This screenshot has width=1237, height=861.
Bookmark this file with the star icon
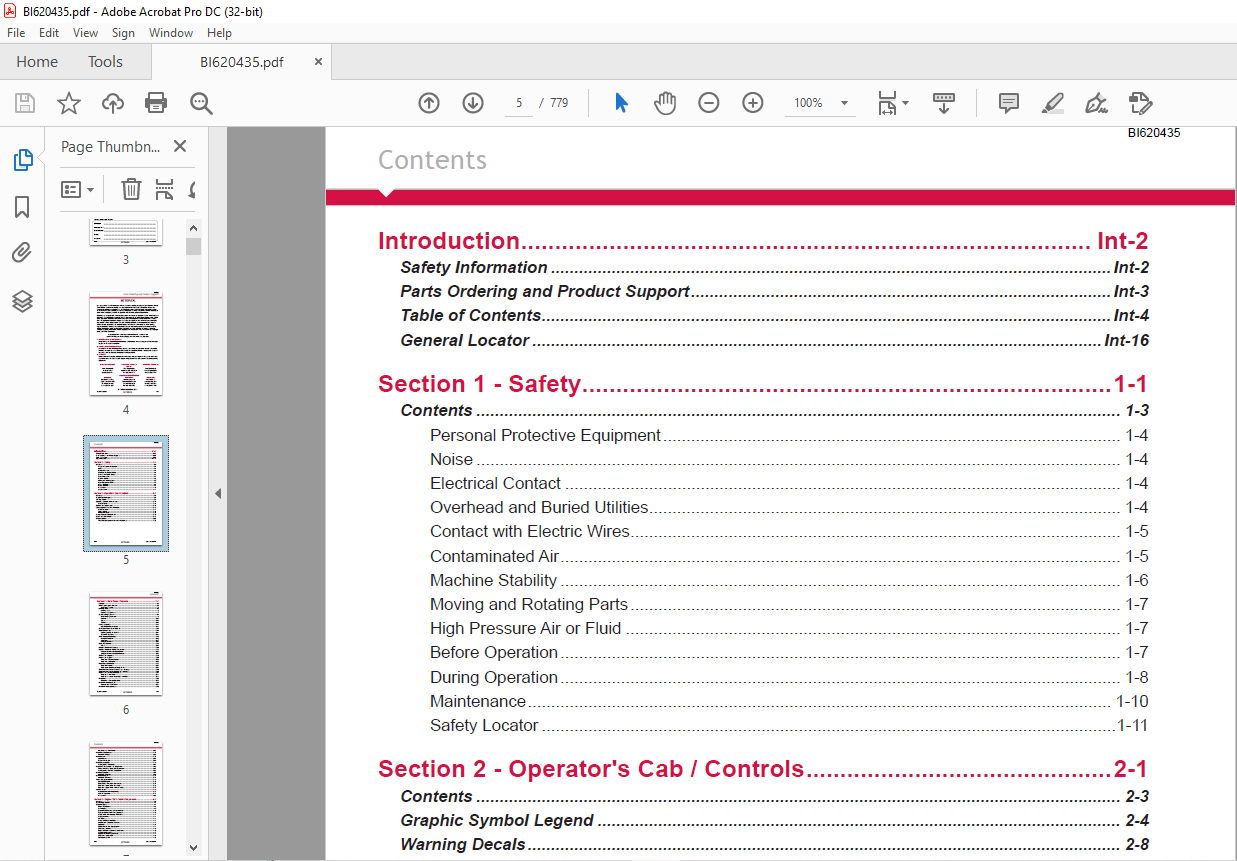(x=68, y=103)
